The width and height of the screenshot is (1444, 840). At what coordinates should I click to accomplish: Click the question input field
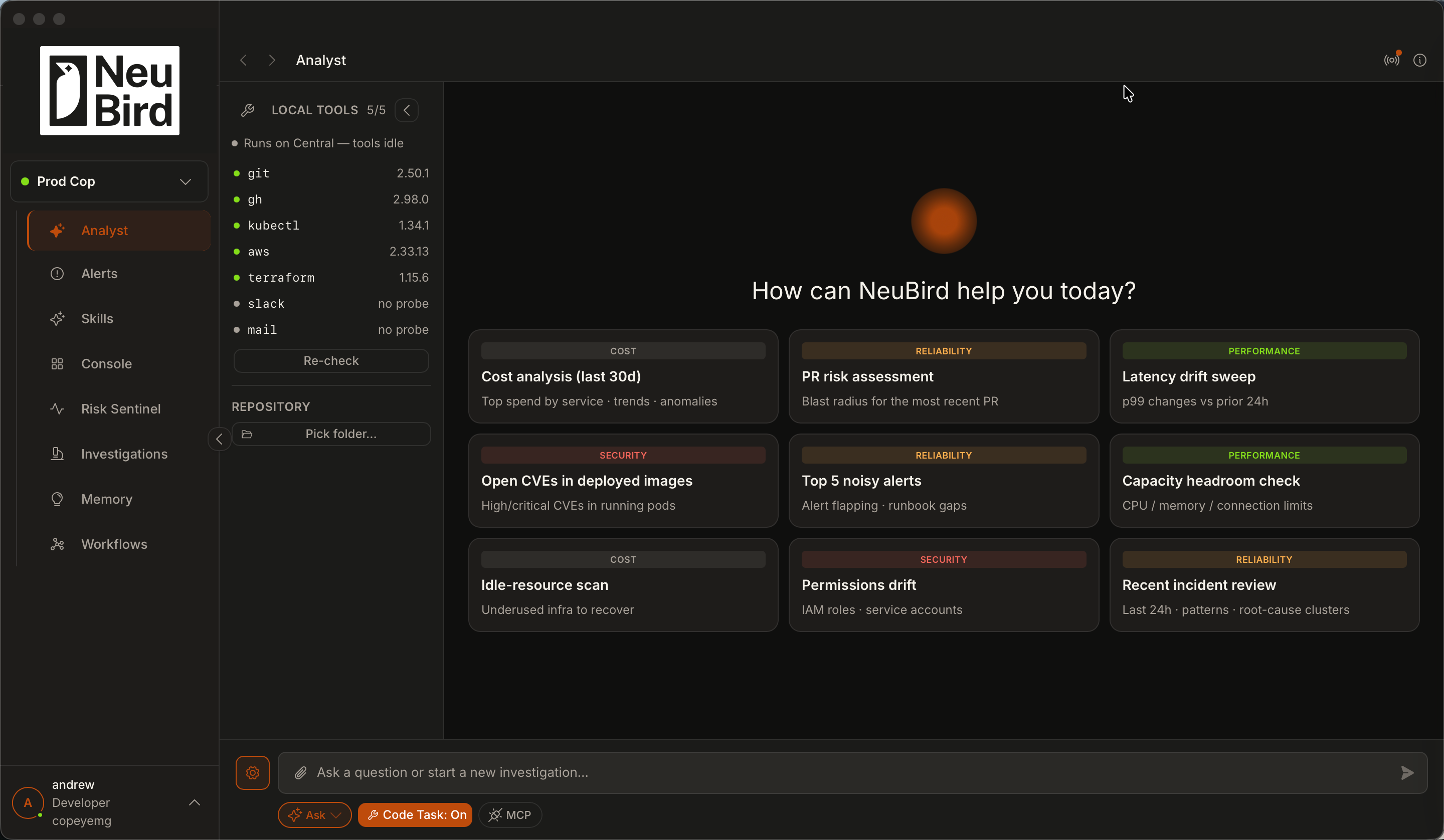point(853,773)
